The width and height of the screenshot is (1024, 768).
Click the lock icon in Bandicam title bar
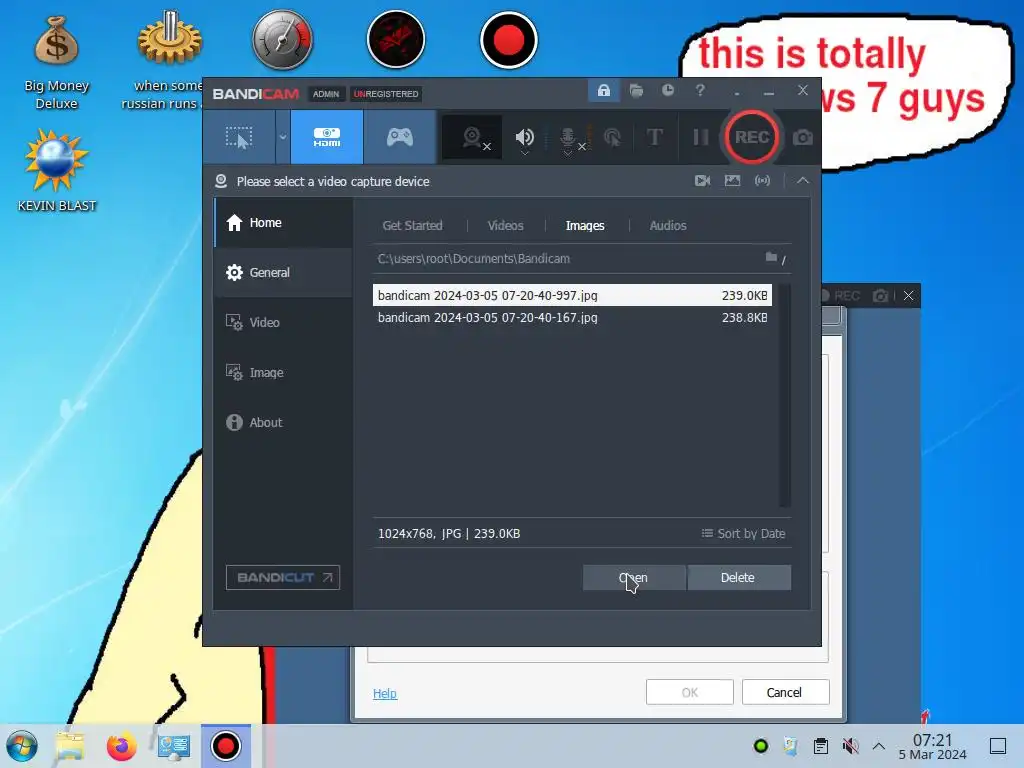click(x=604, y=90)
